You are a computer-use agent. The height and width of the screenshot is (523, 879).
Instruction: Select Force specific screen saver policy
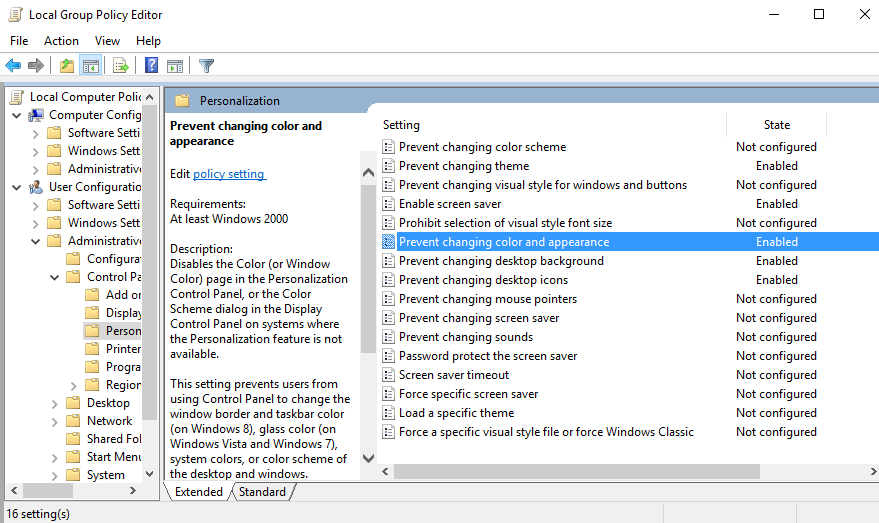(468, 394)
